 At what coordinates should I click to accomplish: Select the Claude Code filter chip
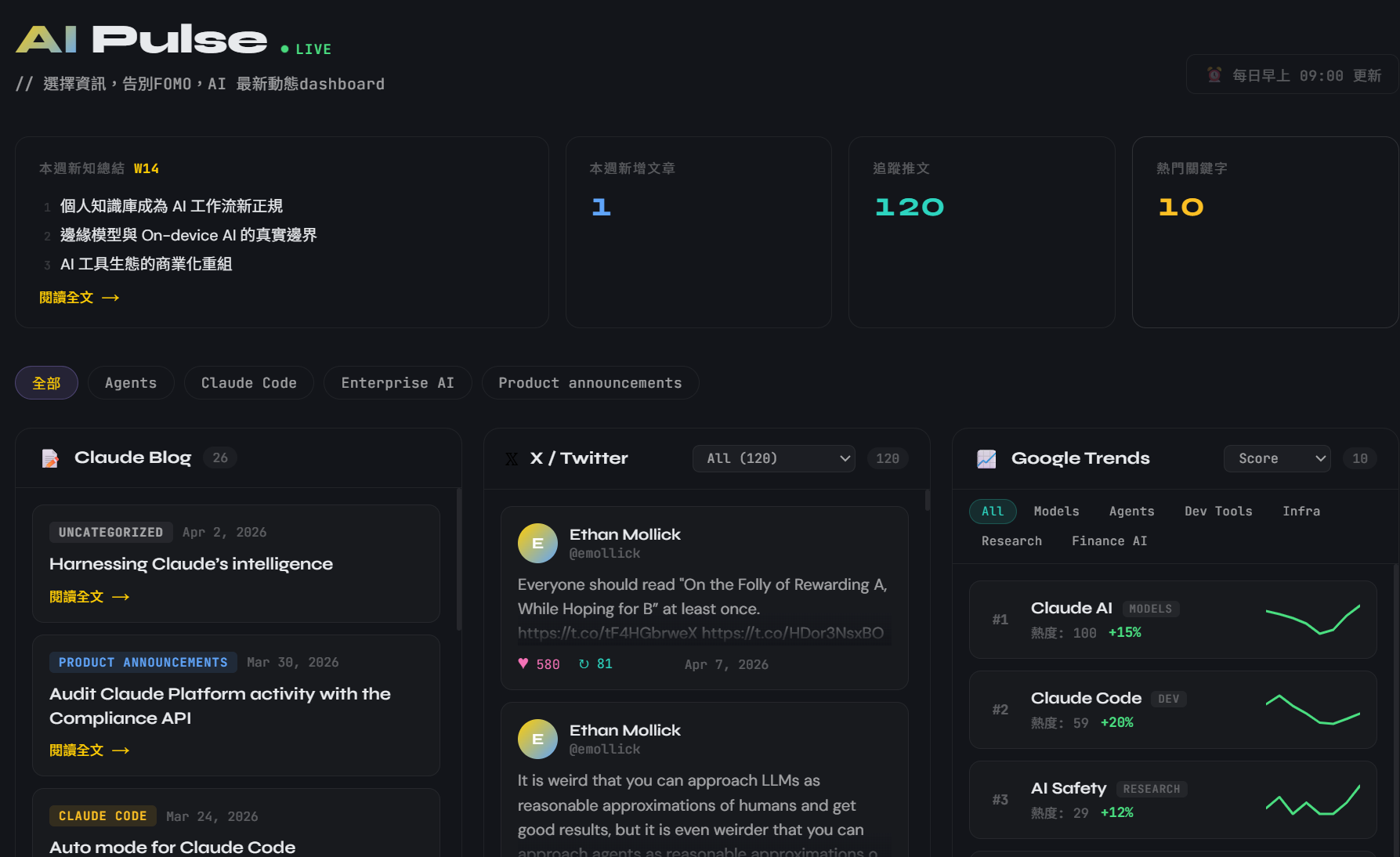click(x=249, y=383)
